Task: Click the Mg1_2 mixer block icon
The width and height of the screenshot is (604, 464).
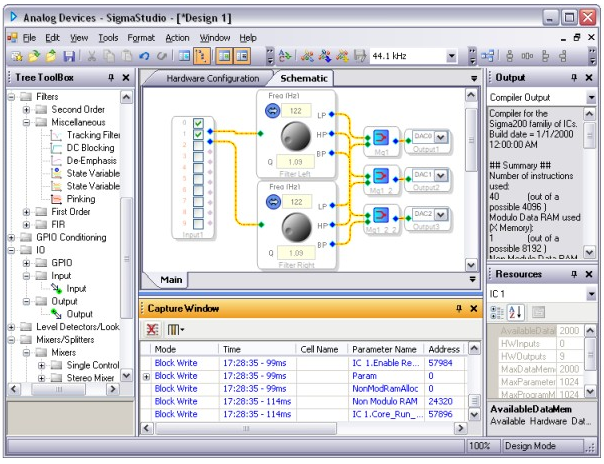Action: pyautogui.click(x=381, y=176)
